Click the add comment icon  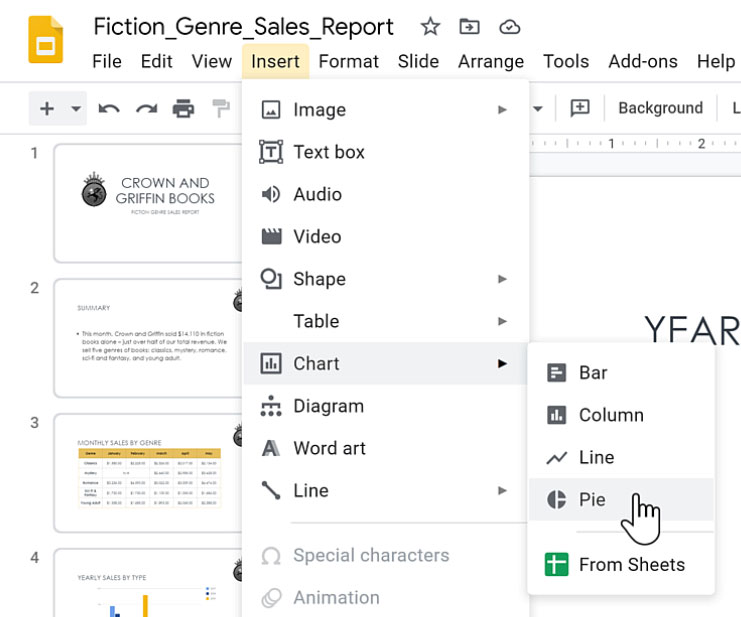(580, 108)
